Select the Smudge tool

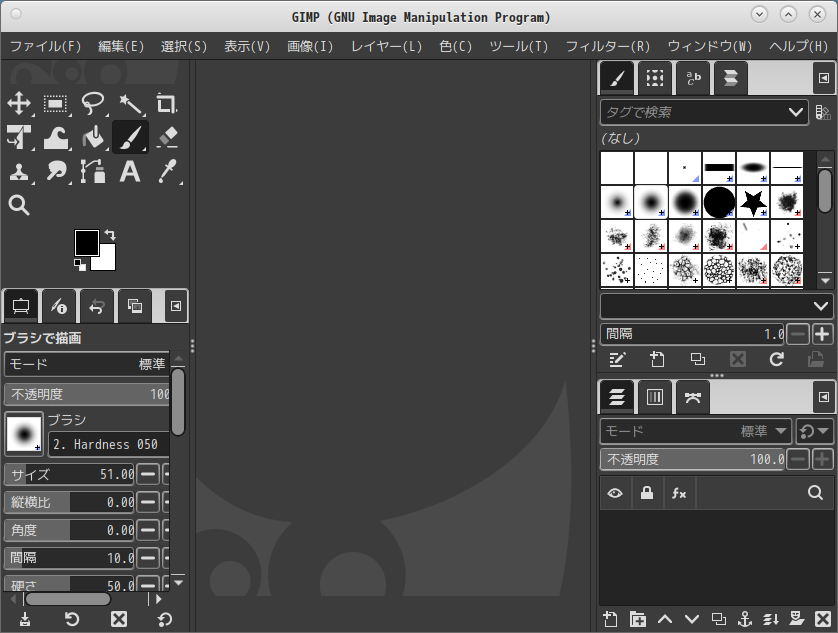(56, 172)
